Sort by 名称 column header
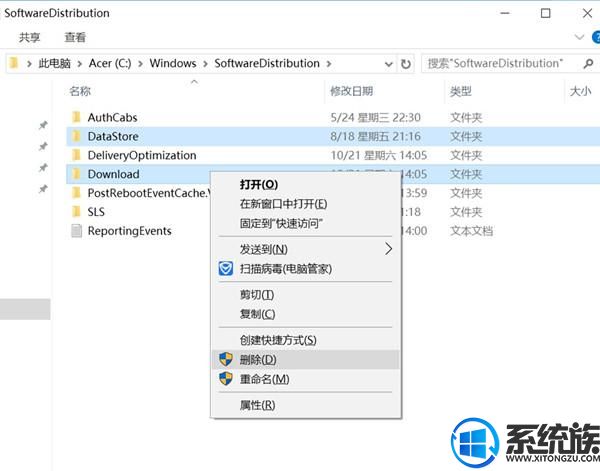 80,91
